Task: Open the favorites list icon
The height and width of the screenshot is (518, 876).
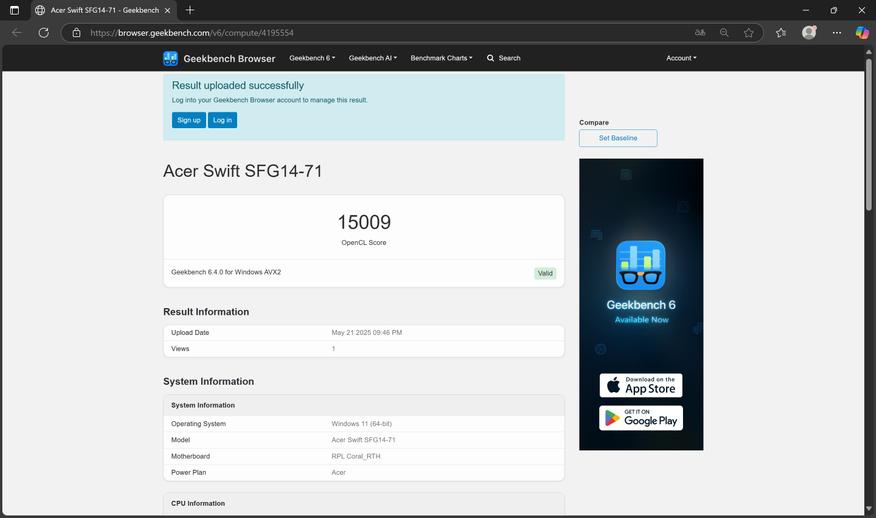Action: click(x=781, y=32)
